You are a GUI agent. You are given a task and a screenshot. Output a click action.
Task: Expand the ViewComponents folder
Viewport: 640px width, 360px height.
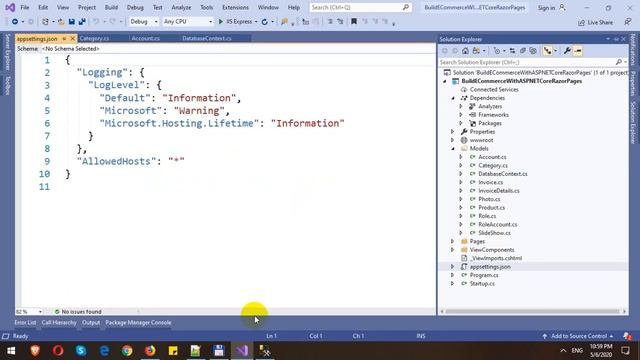point(452,250)
